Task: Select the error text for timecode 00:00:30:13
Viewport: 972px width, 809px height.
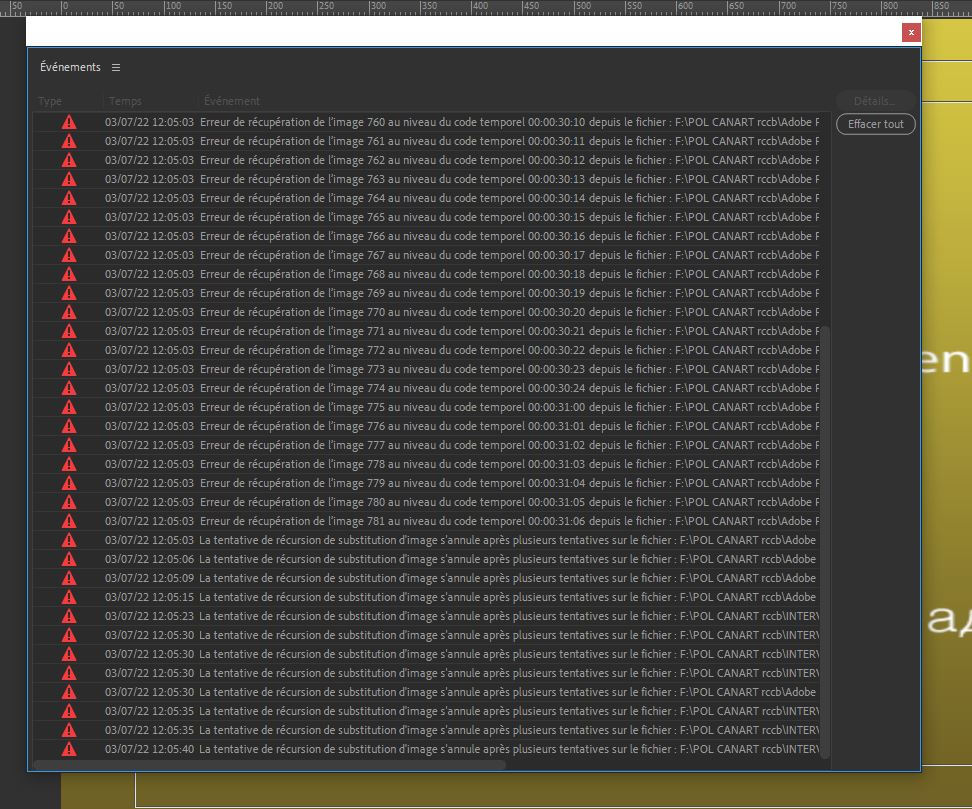Action: click(510, 179)
